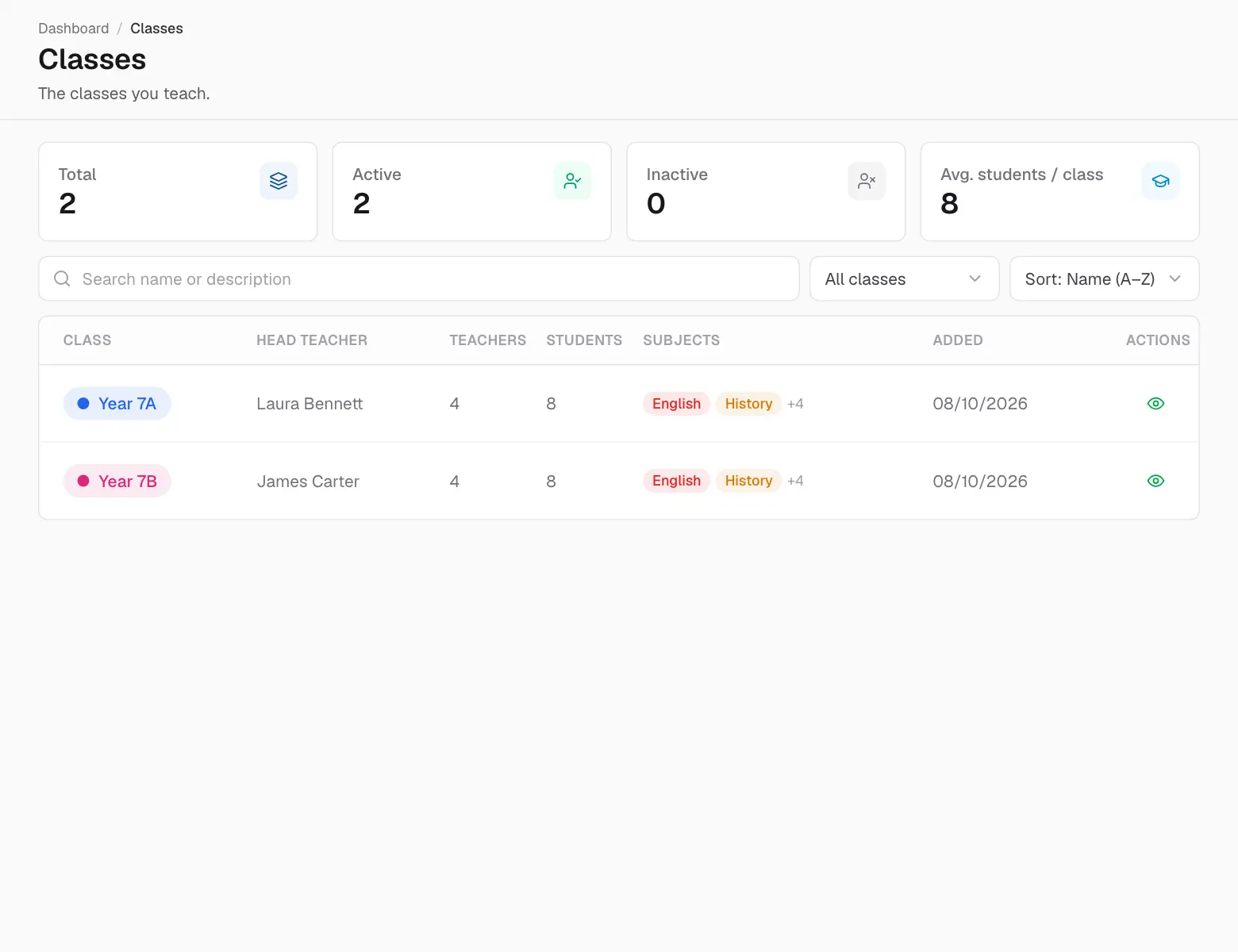Show +4 more subjects for Year 7B
The height and width of the screenshot is (952, 1238).
click(x=795, y=481)
